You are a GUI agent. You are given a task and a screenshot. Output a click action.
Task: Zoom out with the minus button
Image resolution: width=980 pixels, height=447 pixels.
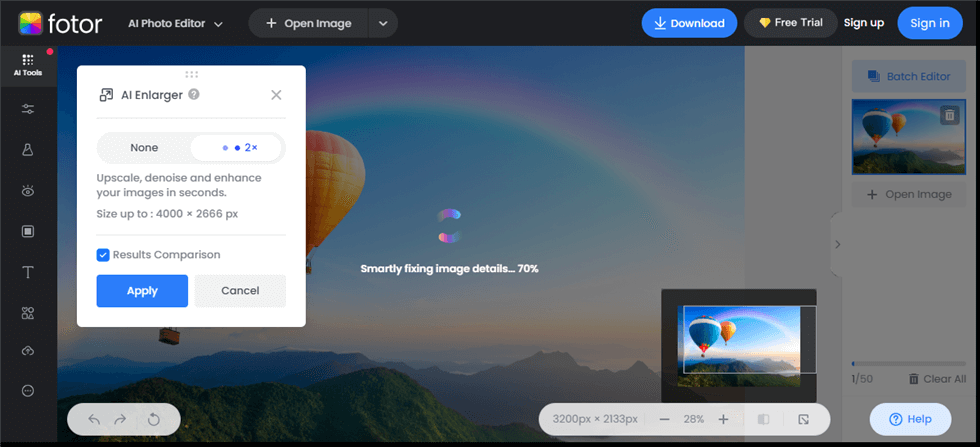pyautogui.click(x=664, y=419)
